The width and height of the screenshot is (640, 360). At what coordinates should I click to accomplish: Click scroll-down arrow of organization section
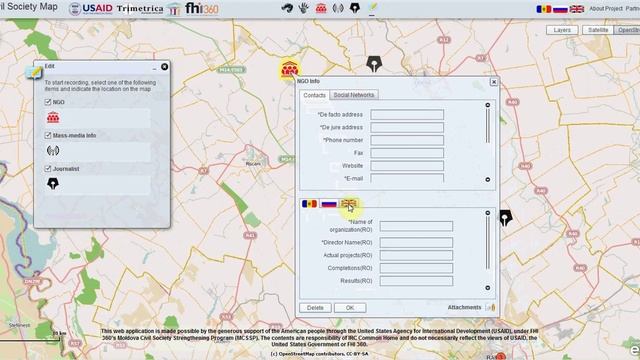click(487, 288)
